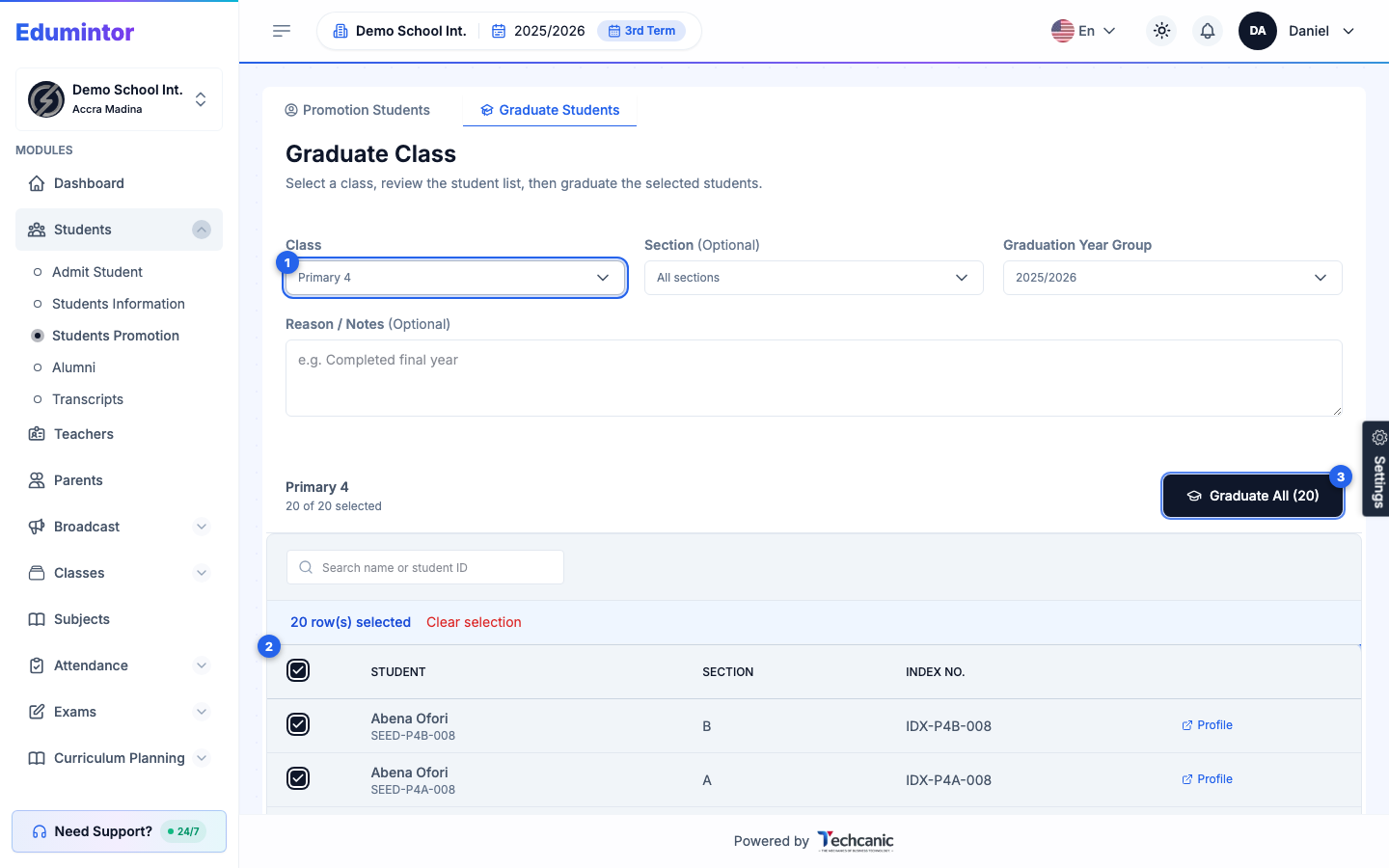The height and width of the screenshot is (868, 1389).
Task: Select the Graduate Students tab
Action: click(x=550, y=110)
